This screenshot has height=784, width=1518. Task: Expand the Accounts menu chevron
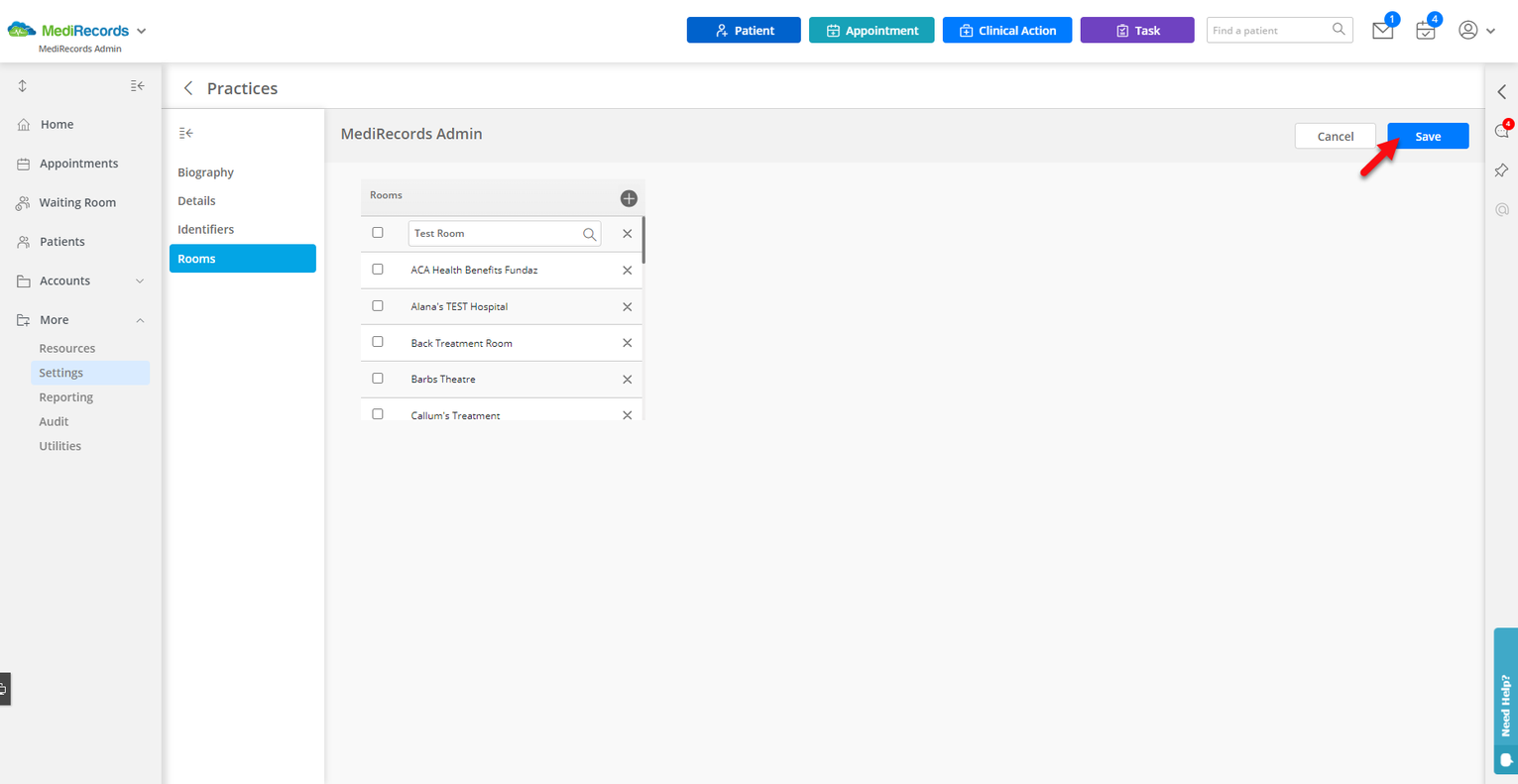[x=140, y=281]
